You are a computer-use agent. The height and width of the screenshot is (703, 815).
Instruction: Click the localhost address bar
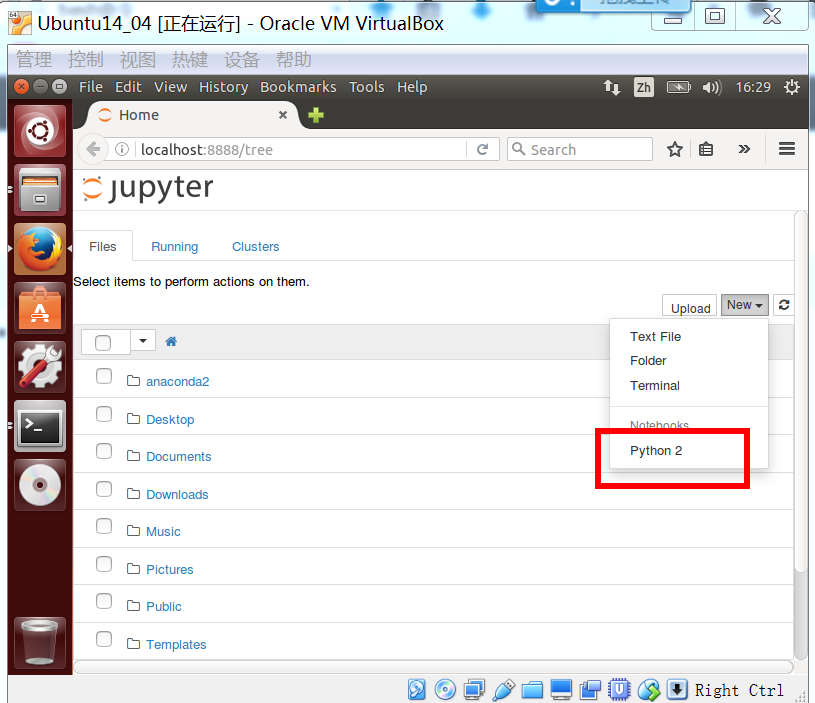tap(301, 150)
